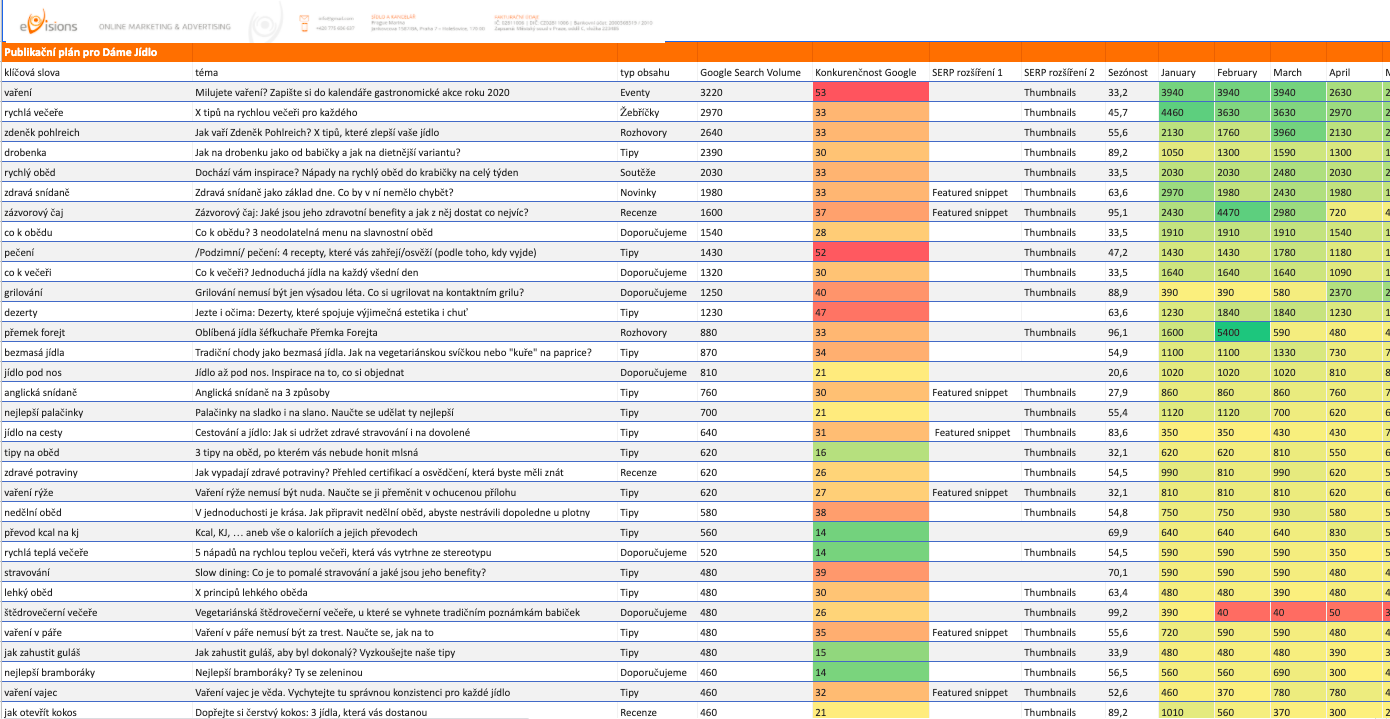Select the 'SERP rozšíření 2' column header

[x=1062, y=73]
